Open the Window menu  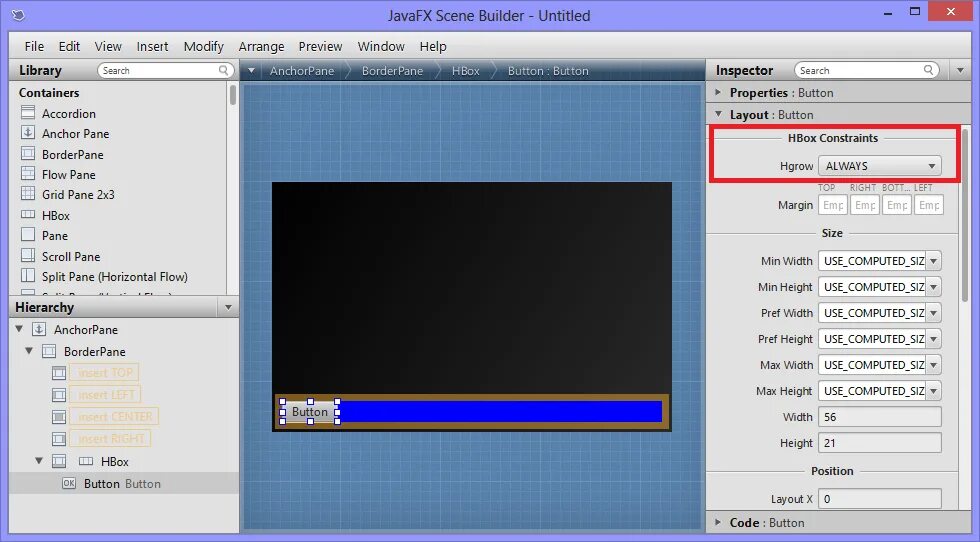pyautogui.click(x=381, y=46)
